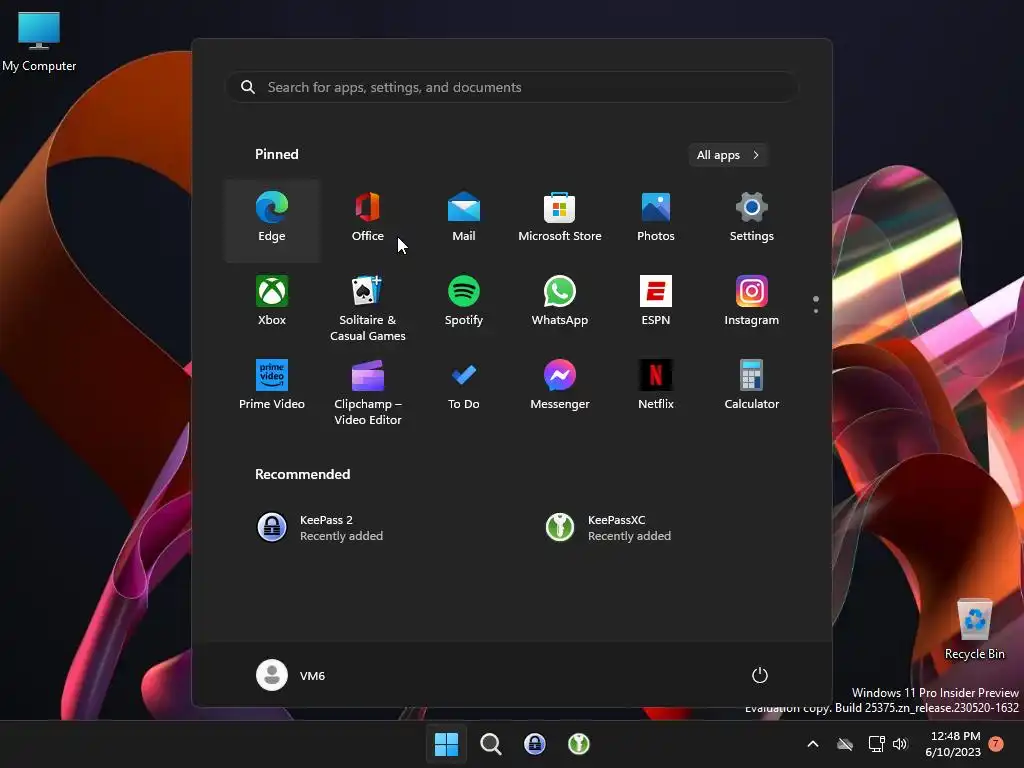Launch Prime Video
Viewport: 1024px width, 768px height.
tap(272, 388)
